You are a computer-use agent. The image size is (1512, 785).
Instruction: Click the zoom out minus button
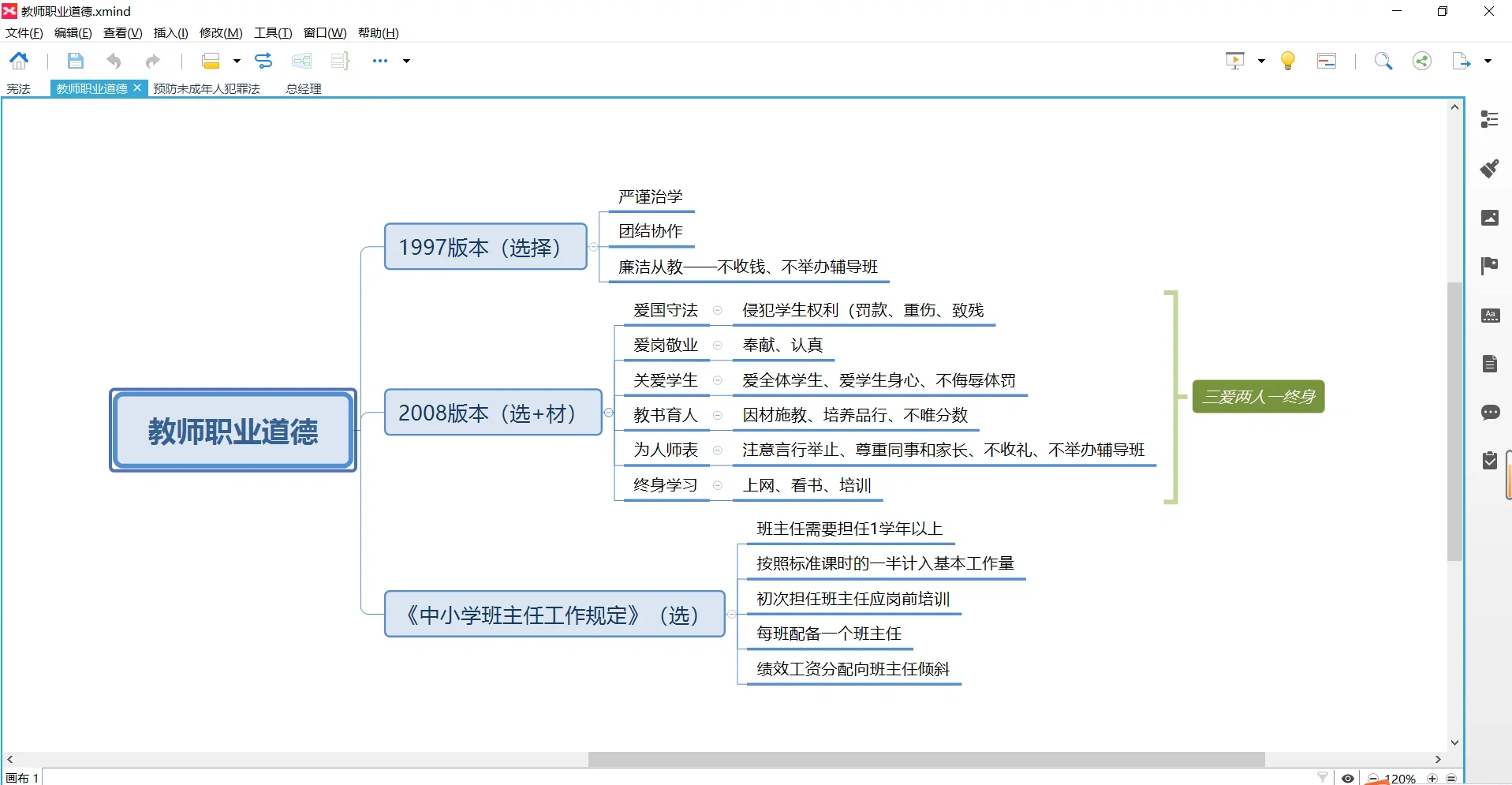(1373, 779)
